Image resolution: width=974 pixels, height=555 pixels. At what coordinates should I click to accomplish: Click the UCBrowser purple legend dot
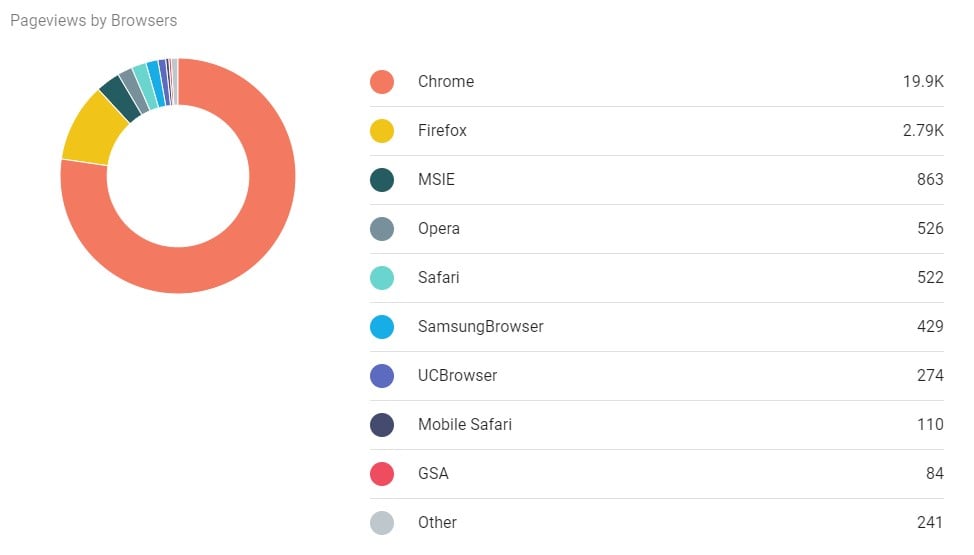coord(382,376)
